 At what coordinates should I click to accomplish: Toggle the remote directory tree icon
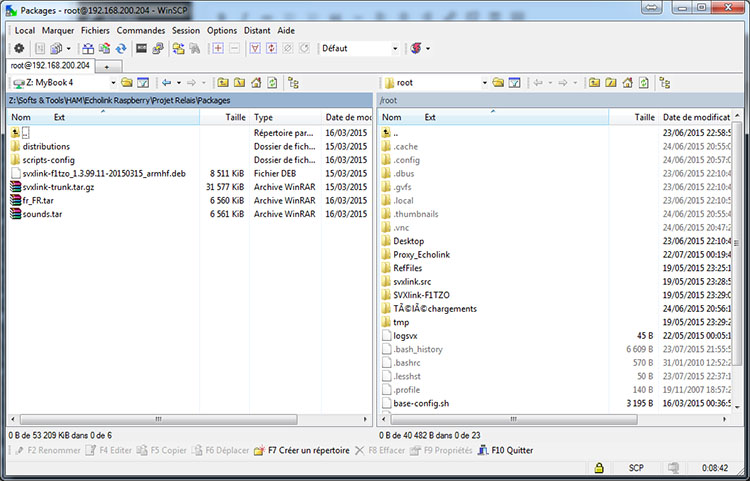[x=665, y=83]
